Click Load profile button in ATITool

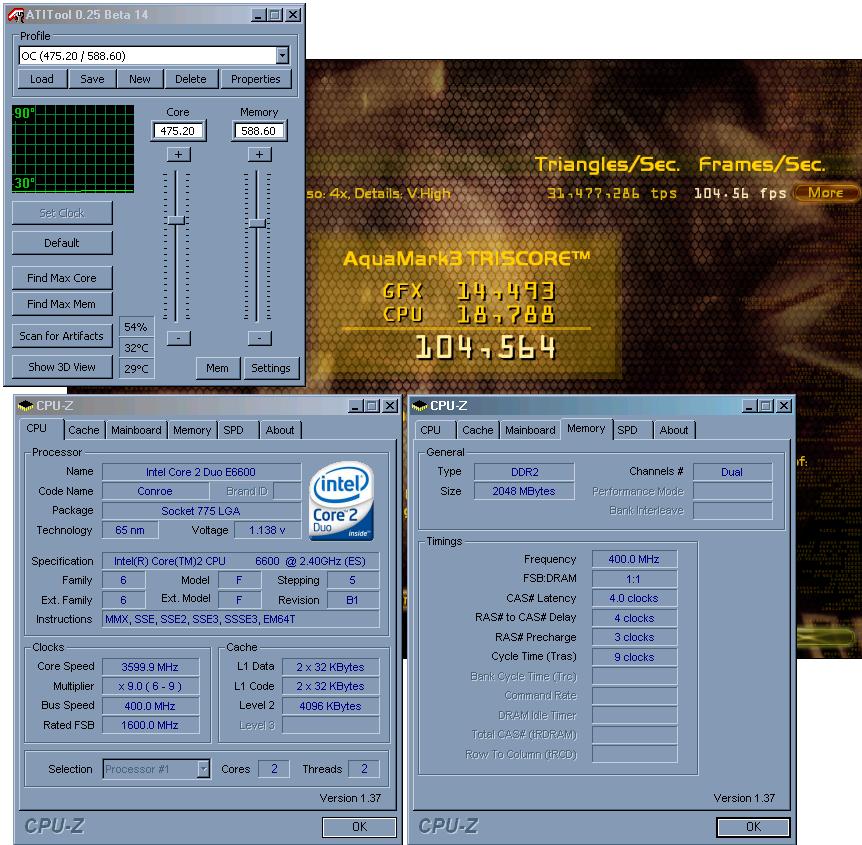(x=42, y=79)
